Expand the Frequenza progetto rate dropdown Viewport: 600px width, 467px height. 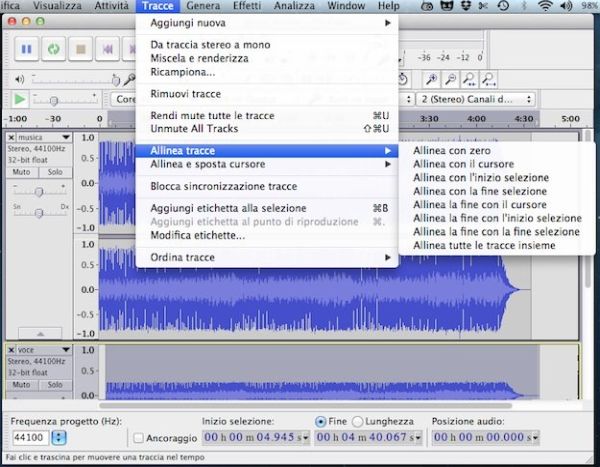[x=57, y=438]
